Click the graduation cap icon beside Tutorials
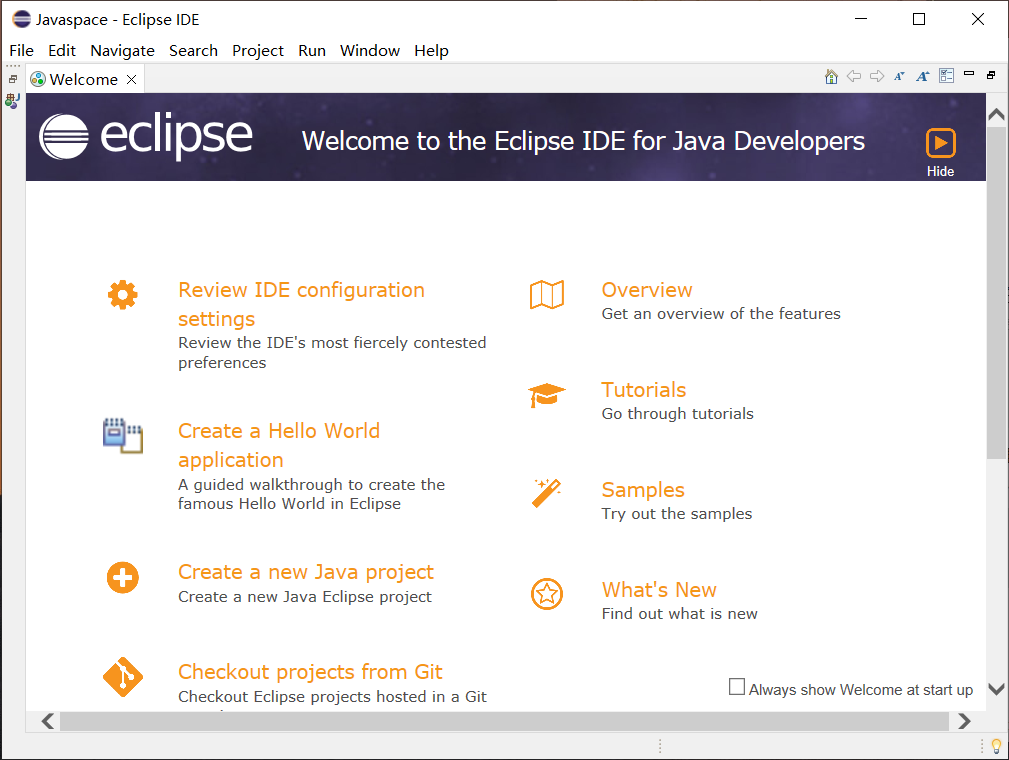1009x760 pixels. point(547,394)
